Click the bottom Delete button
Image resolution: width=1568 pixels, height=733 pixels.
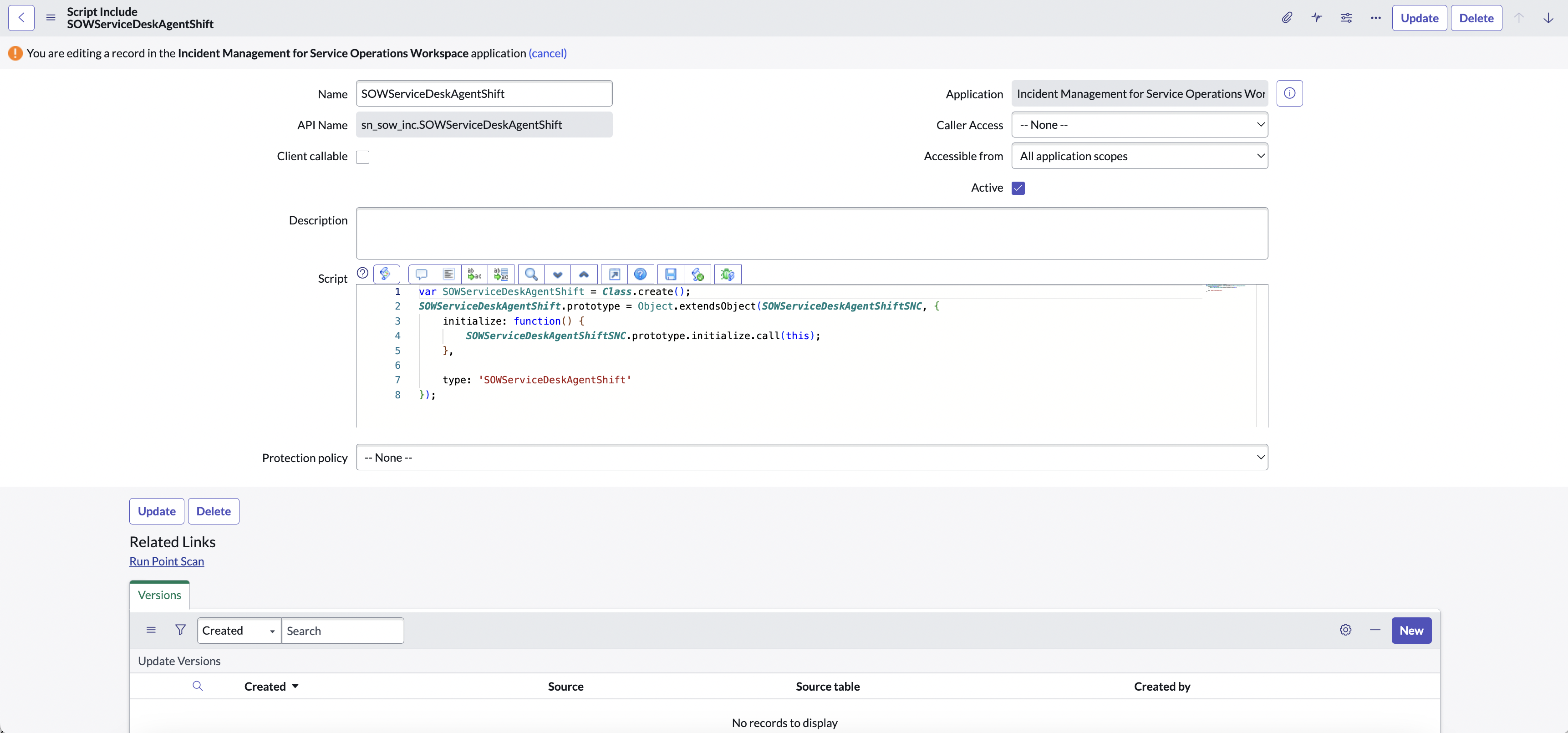(x=214, y=511)
